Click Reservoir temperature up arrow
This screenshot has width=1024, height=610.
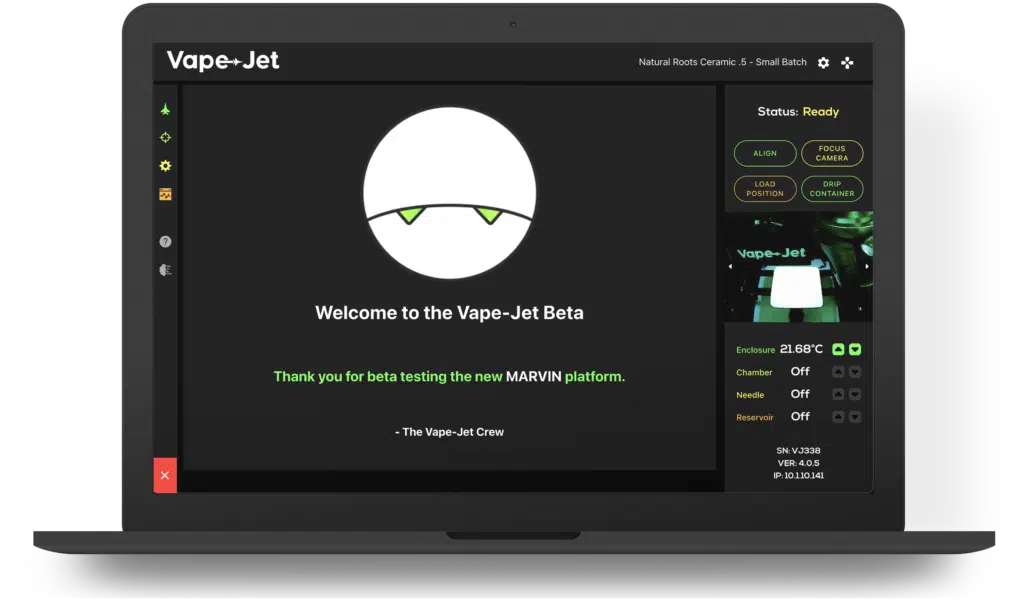[x=839, y=417]
